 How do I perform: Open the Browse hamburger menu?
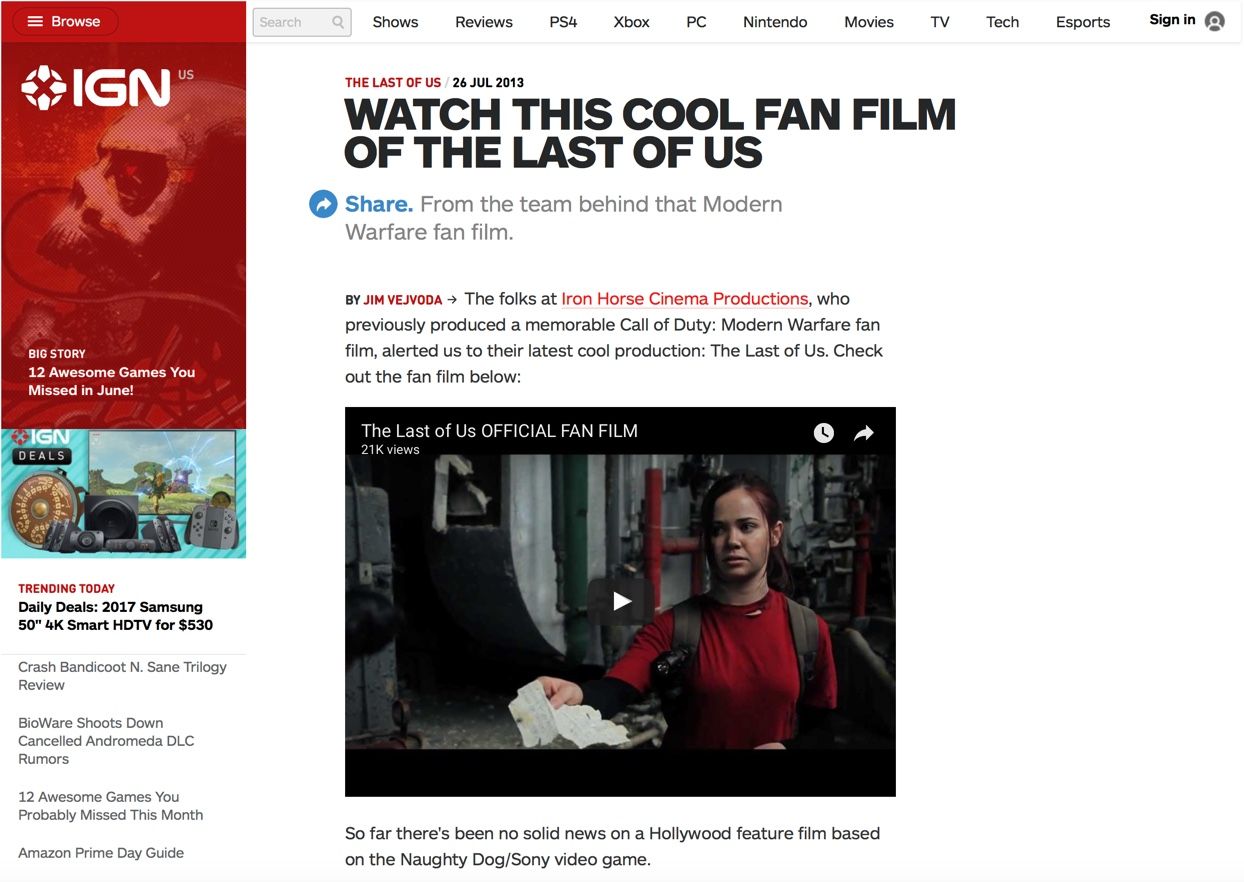[65, 21]
